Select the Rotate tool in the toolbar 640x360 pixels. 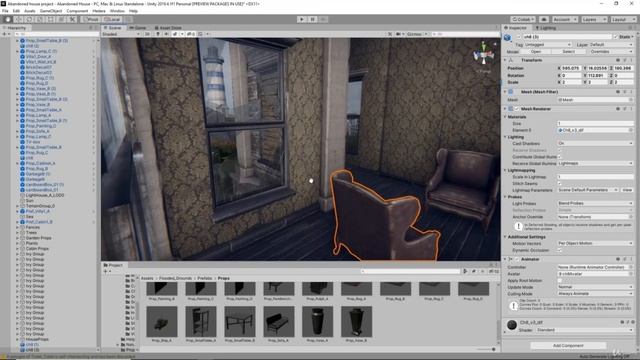pyautogui.click(x=29, y=19)
